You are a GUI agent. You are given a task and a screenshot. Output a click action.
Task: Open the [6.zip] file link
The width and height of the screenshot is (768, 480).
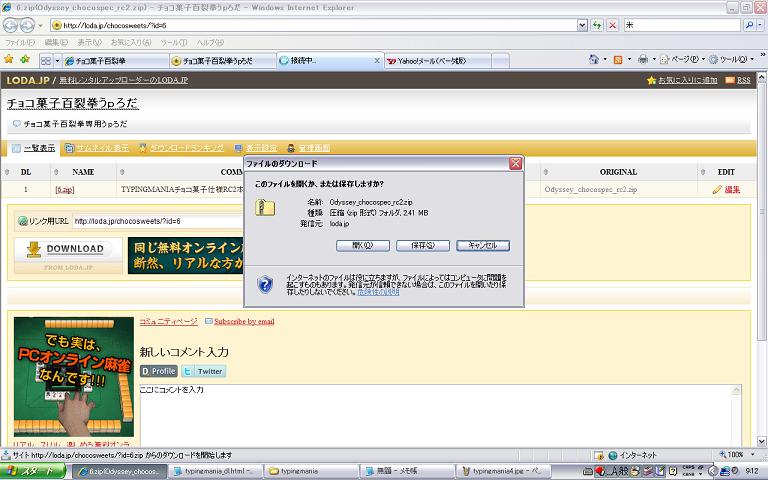pyautogui.click(x=65, y=189)
